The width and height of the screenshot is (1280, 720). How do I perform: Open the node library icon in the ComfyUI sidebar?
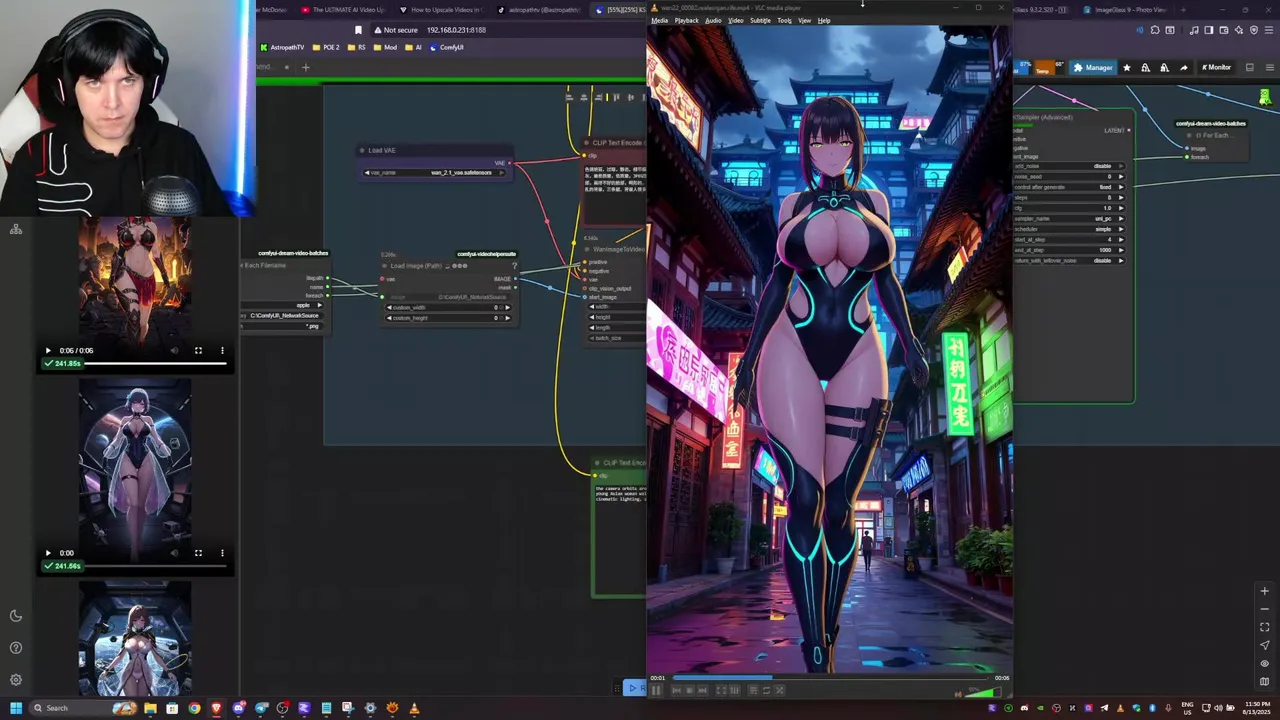16,230
